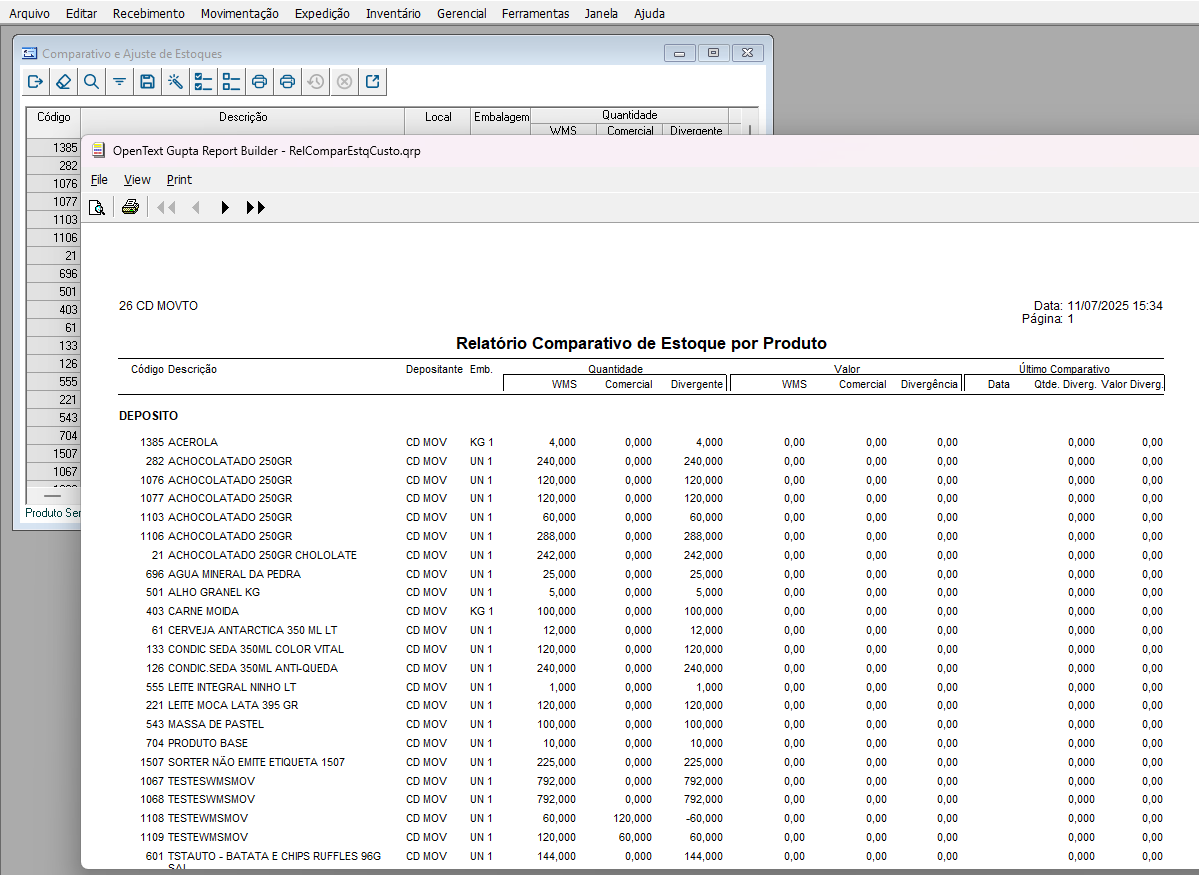This screenshot has width=1199, height=875.
Task: Uncheck all items with unchecked-list icon
Action: [231, 82]
